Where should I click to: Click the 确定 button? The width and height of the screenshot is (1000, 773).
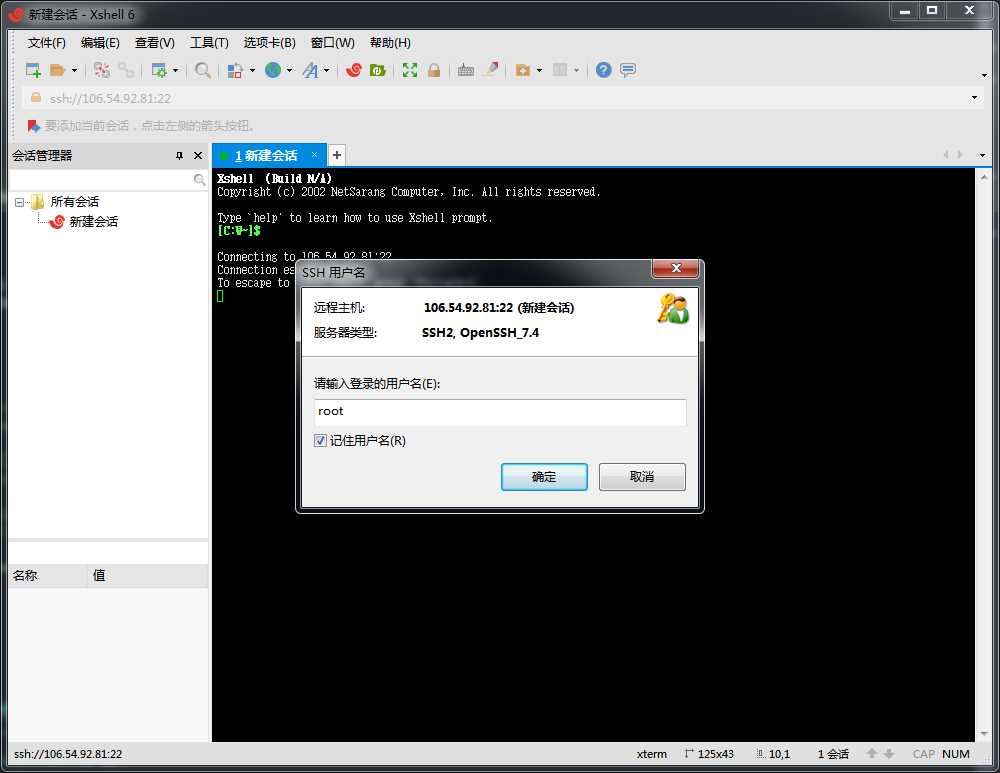pyautogui.click(x=544, y=477)
